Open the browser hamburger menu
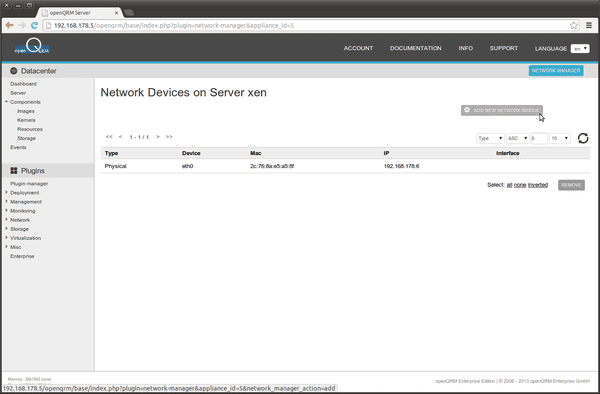The image size is (600, 394). 589,25
